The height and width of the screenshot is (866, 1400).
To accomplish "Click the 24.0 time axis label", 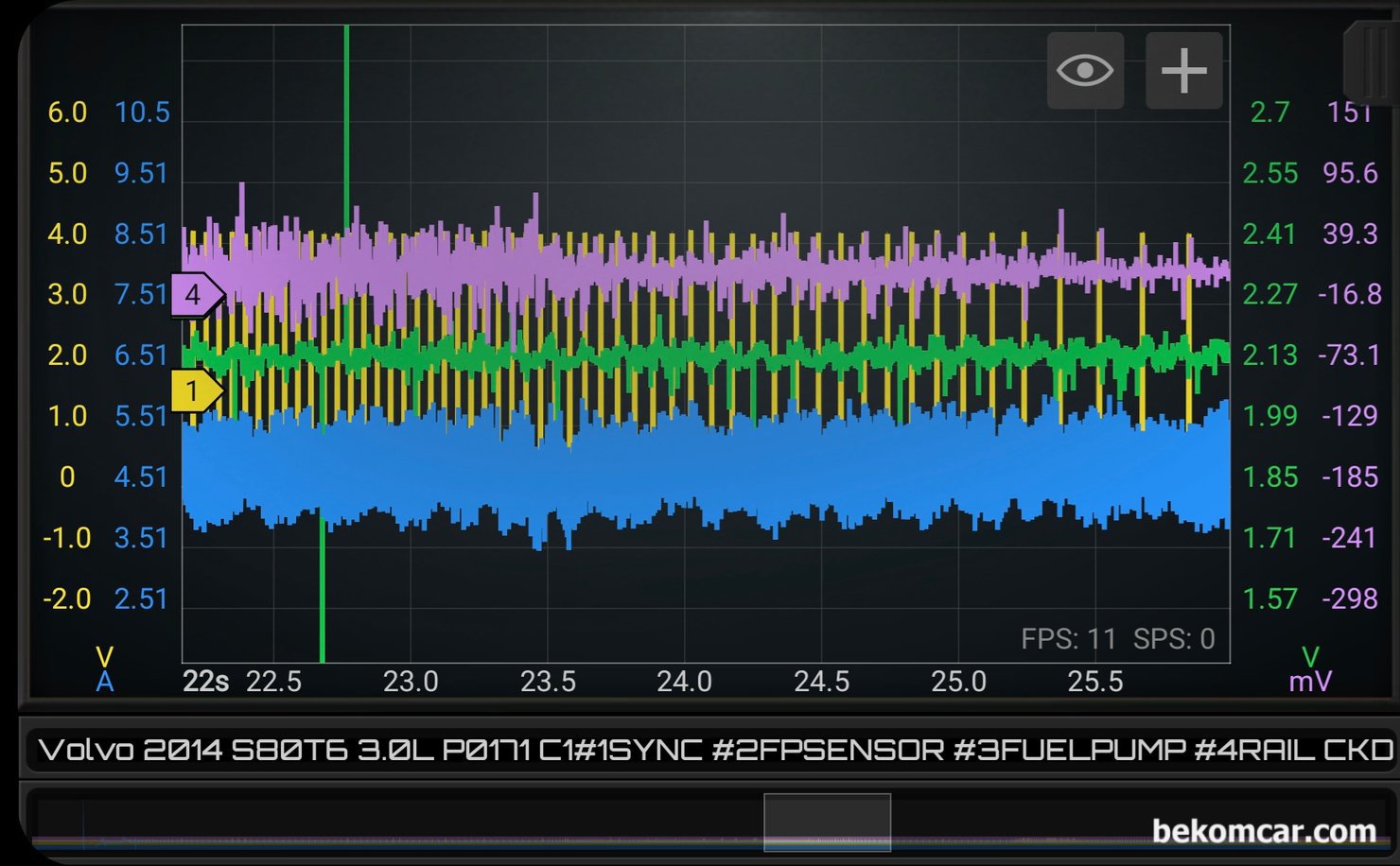I will tap(685, 682).
